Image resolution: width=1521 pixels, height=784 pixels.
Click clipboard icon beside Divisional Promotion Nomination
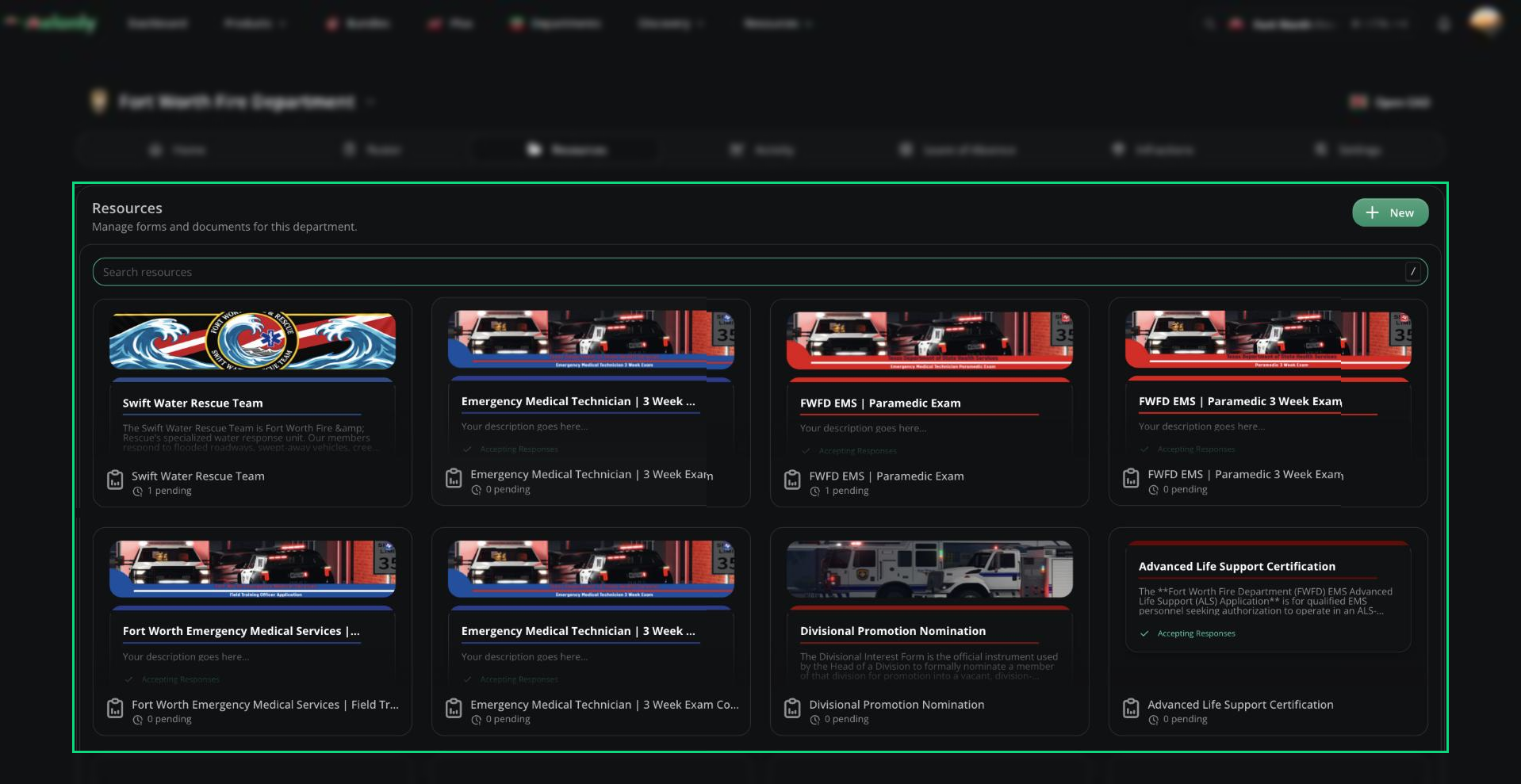coord(792,708)
